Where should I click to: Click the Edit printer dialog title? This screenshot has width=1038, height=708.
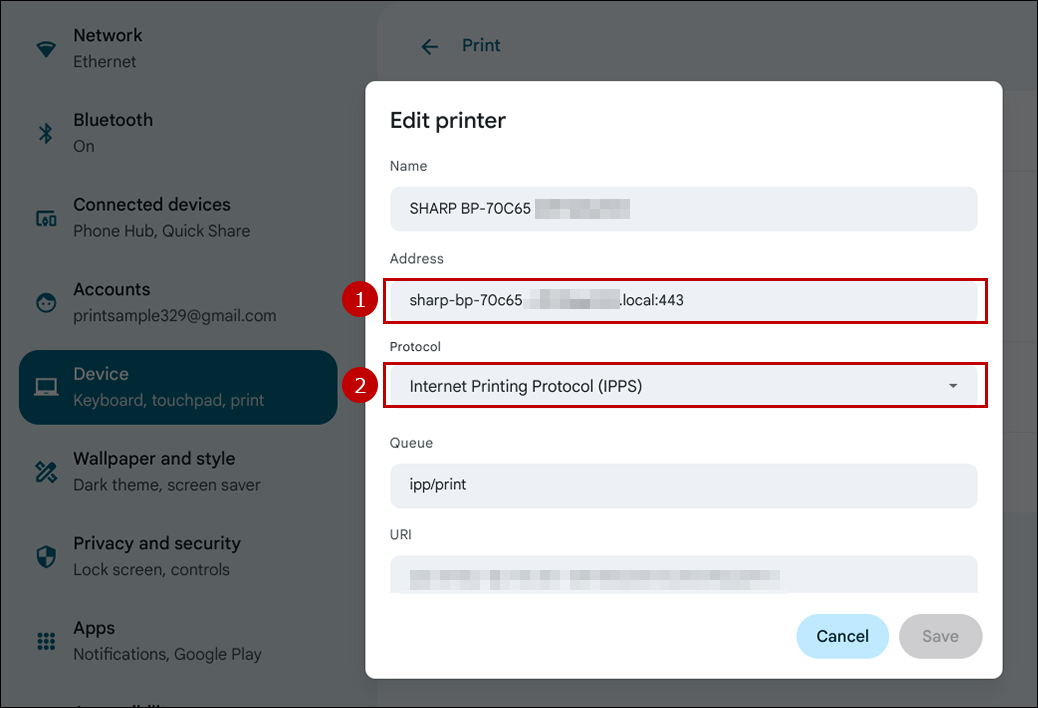coord(448,120)
